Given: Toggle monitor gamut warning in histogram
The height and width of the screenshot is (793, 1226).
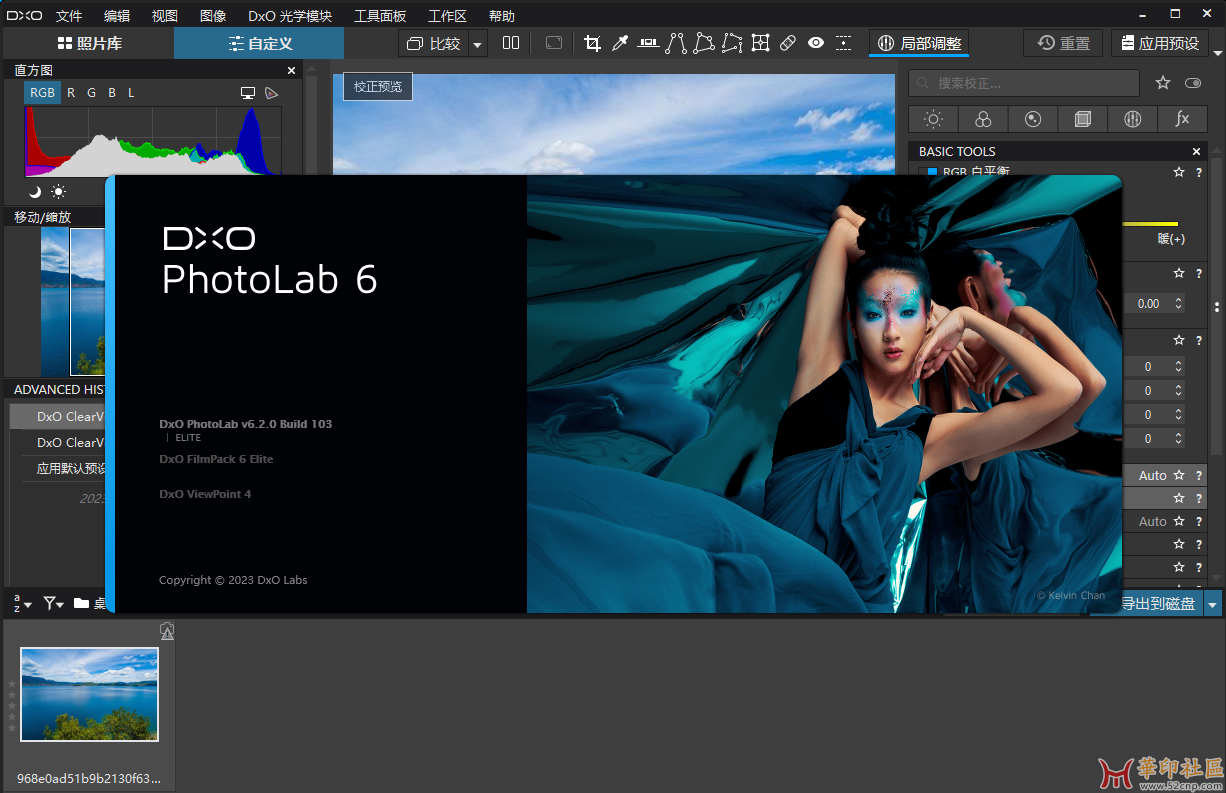Looking at the screenshot, I should (x=248, y=93).
